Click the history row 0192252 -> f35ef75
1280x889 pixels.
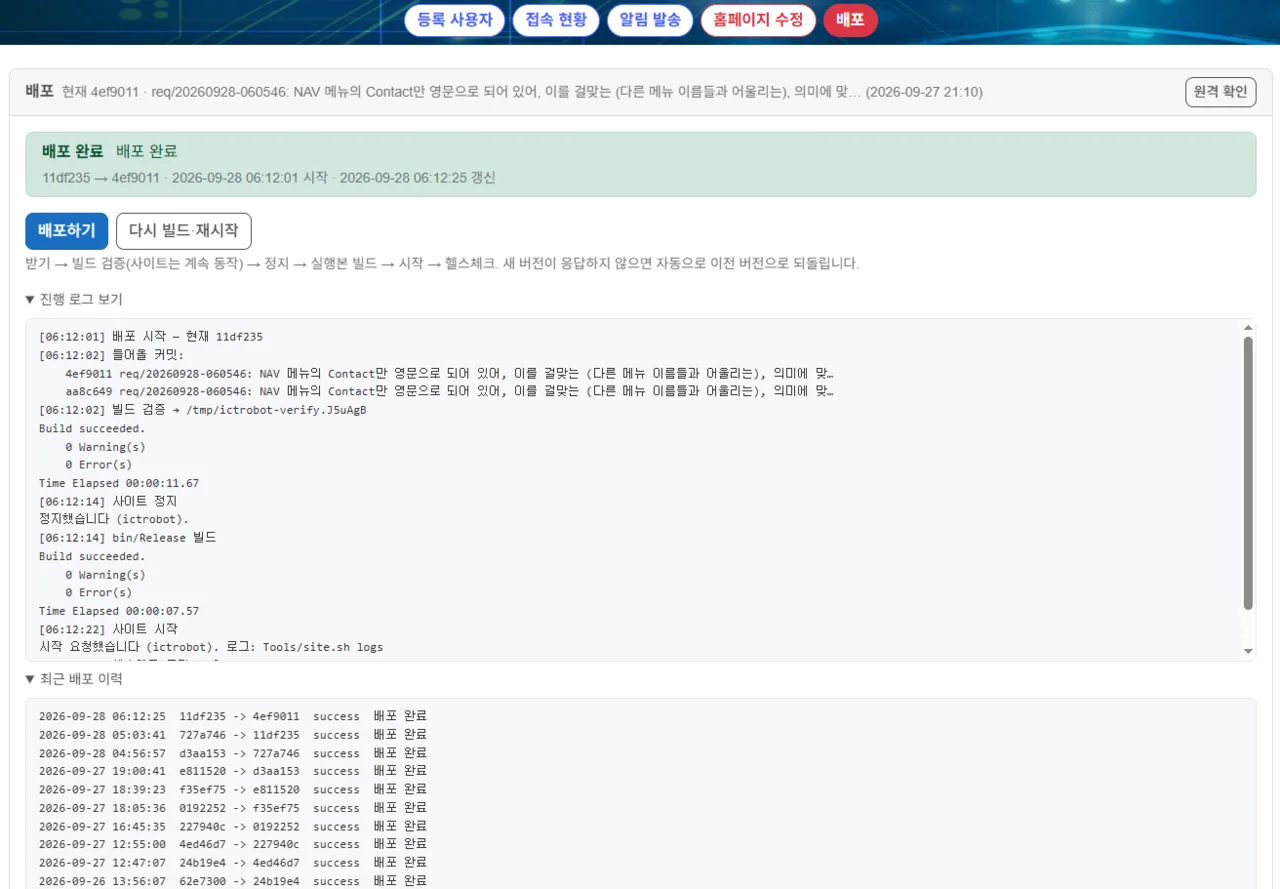tap(233, 808)
